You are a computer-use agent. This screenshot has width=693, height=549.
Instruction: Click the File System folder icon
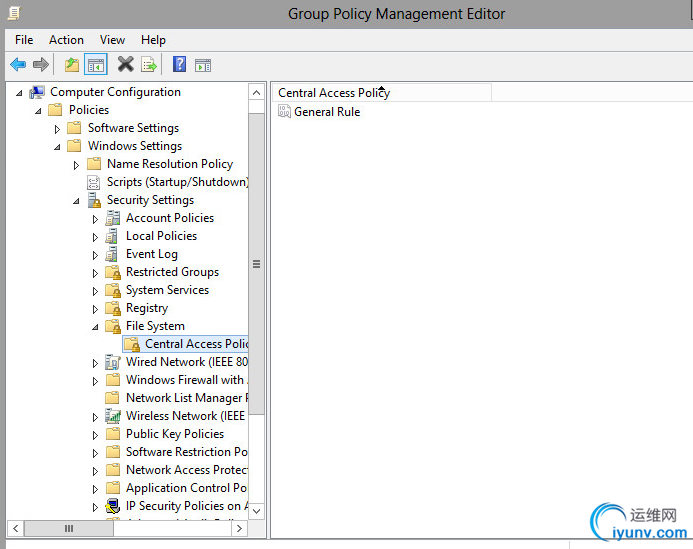click(x=113, y=326)
